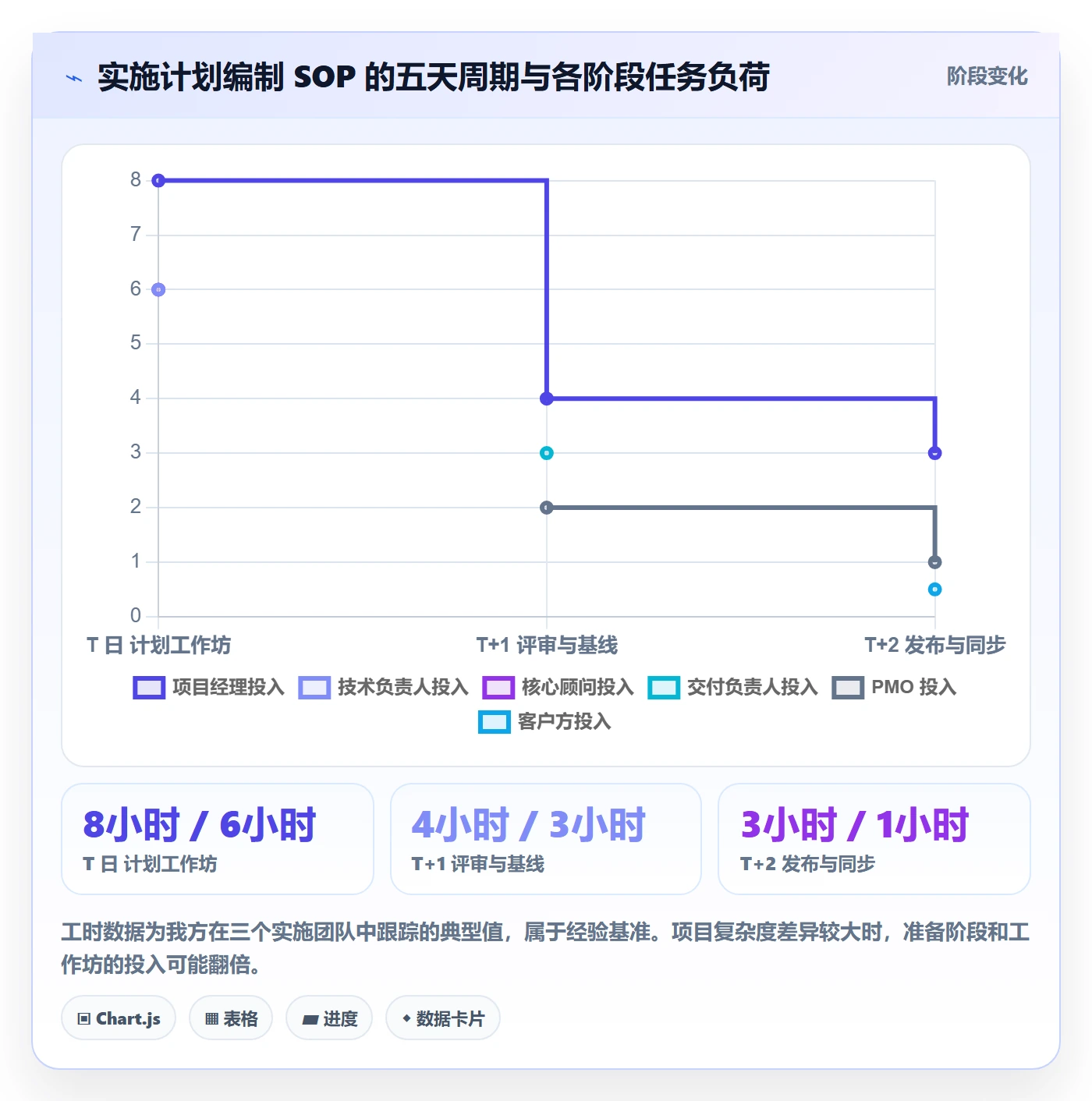This screenshot has height=1101, width=1092.
Task: Click the y-axis tick label 8
Action: pyautogui.click(x=136, y=180)
